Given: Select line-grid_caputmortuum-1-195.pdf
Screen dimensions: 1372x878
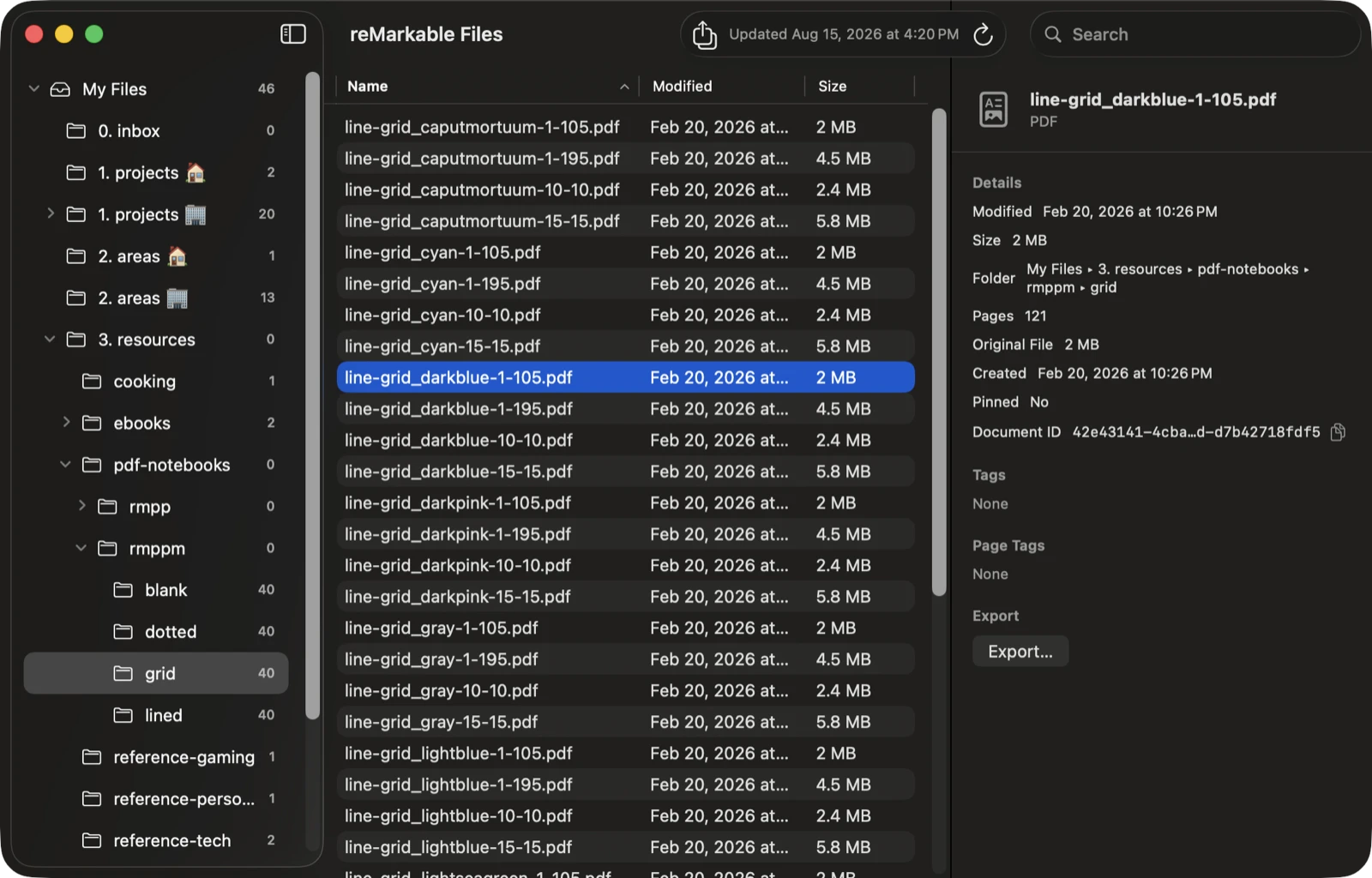Looking at the screenshot, I should (x=626, y=159).
